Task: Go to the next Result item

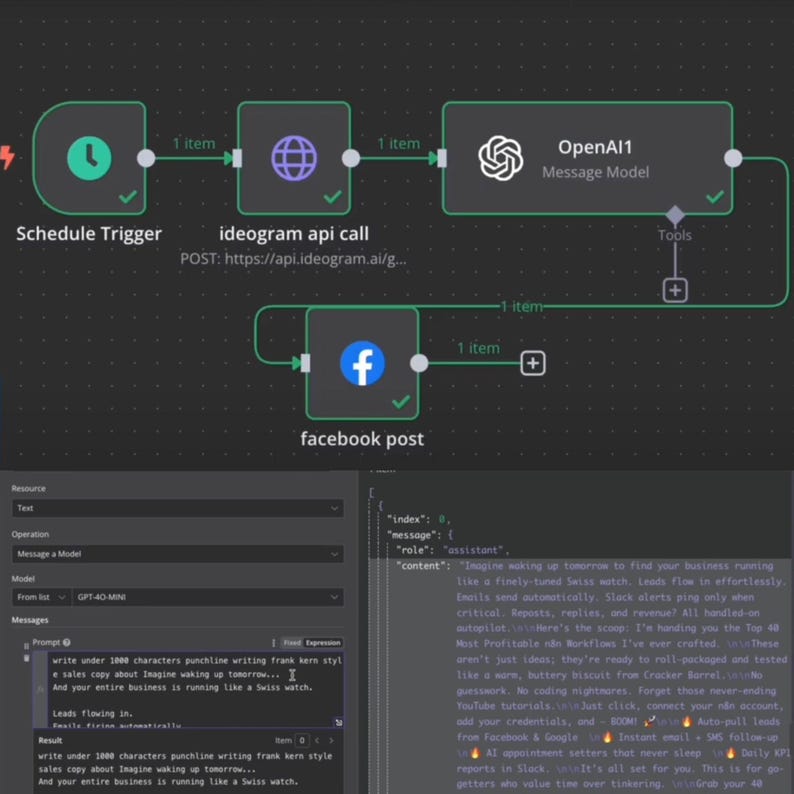Action: pos(331,740)
